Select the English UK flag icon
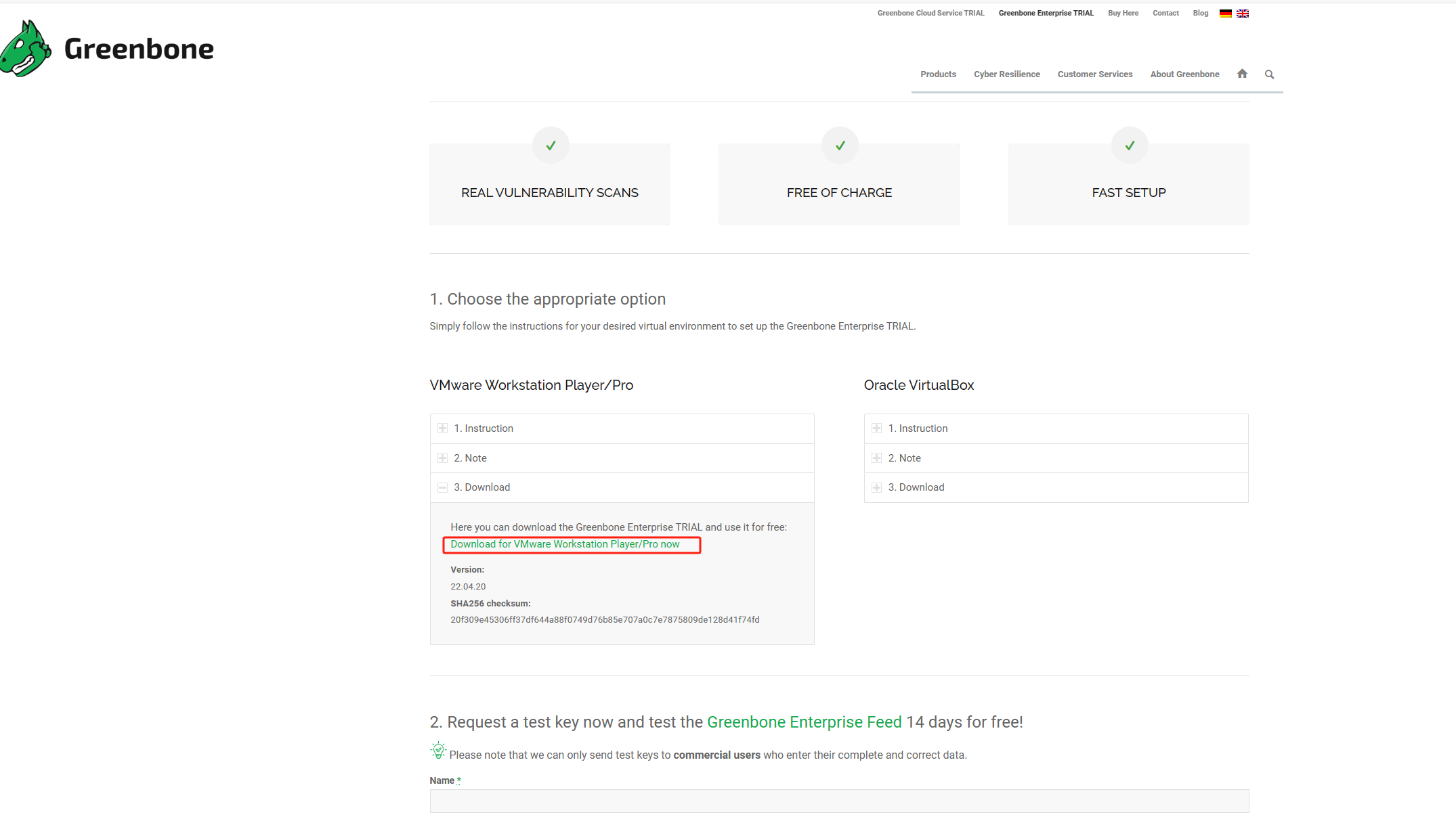1456x821 pixels. point(1243,14)
